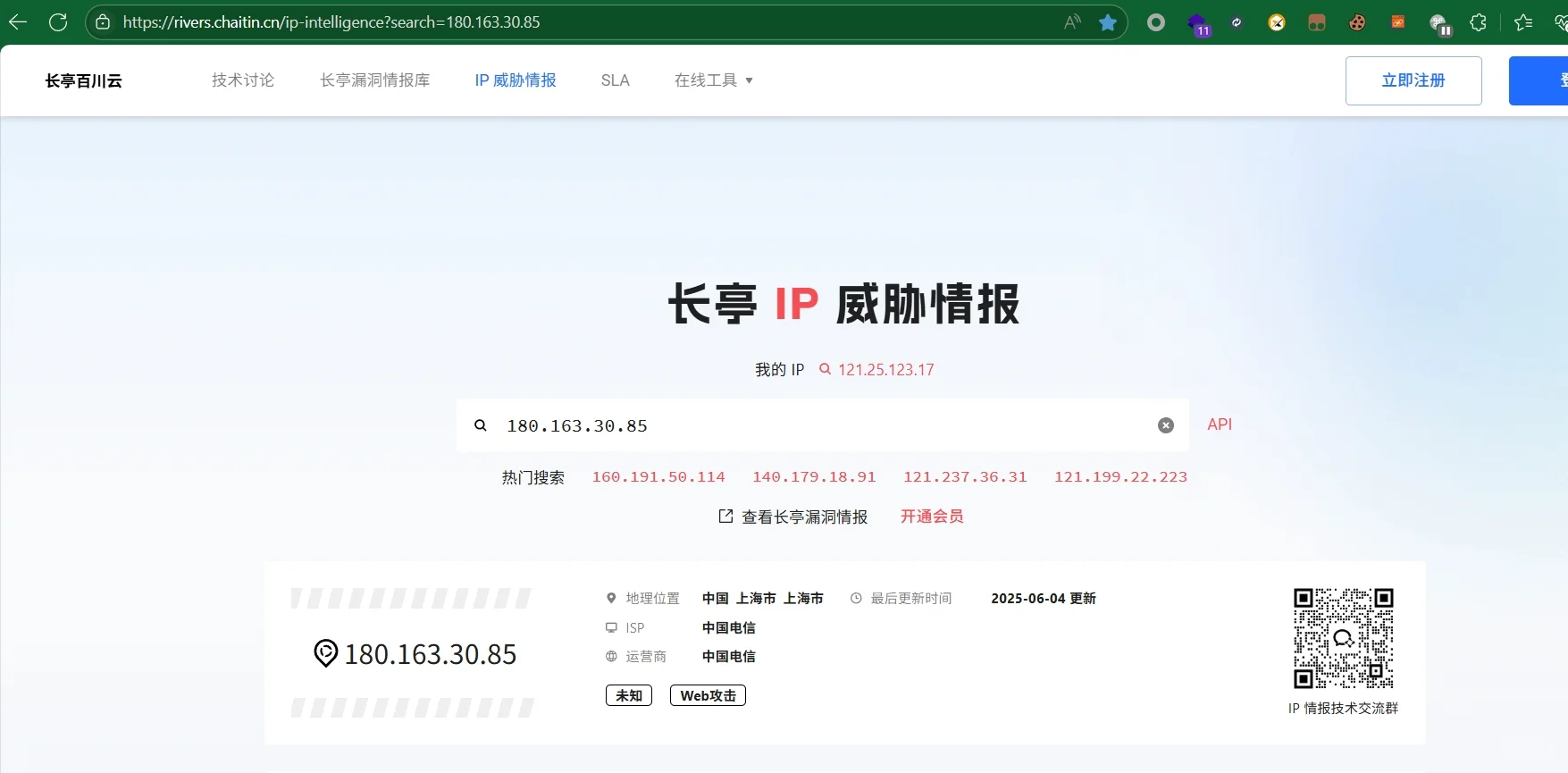Click the 中国 上海市 上海市 location text
This screenshot has height=773, width=1568.
(x=763, y=599)
